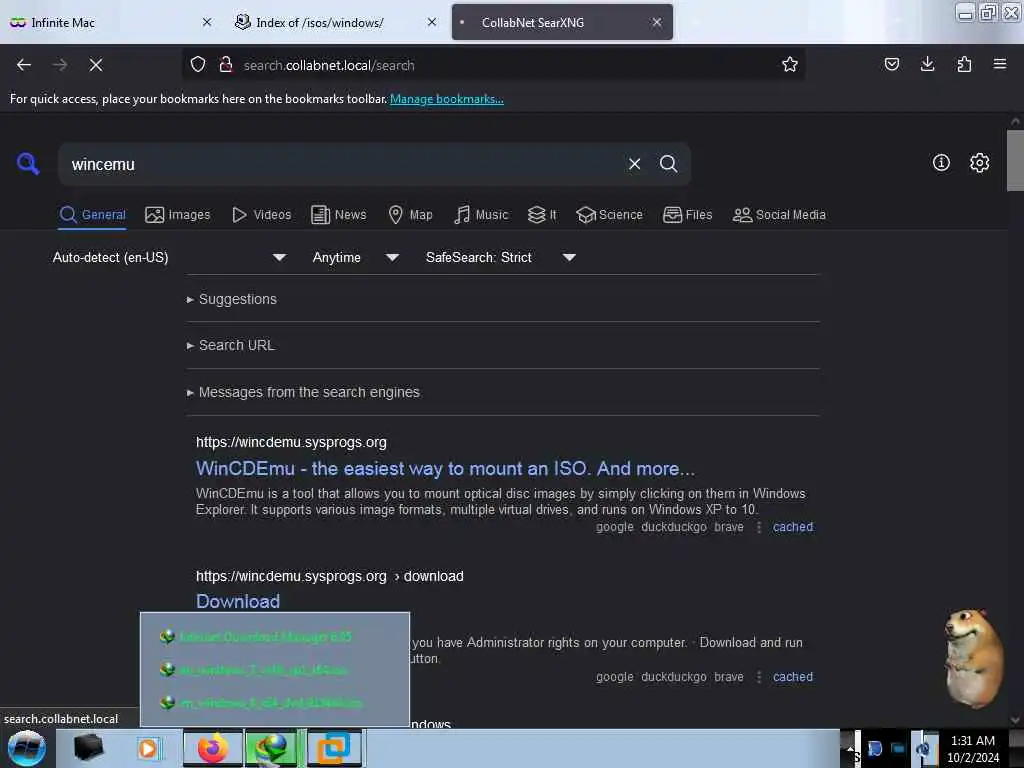The height and width of the screenshot is (768, 1024).
Task: Open the SearXNG about info icon
Action: click(x=941, y=163)
